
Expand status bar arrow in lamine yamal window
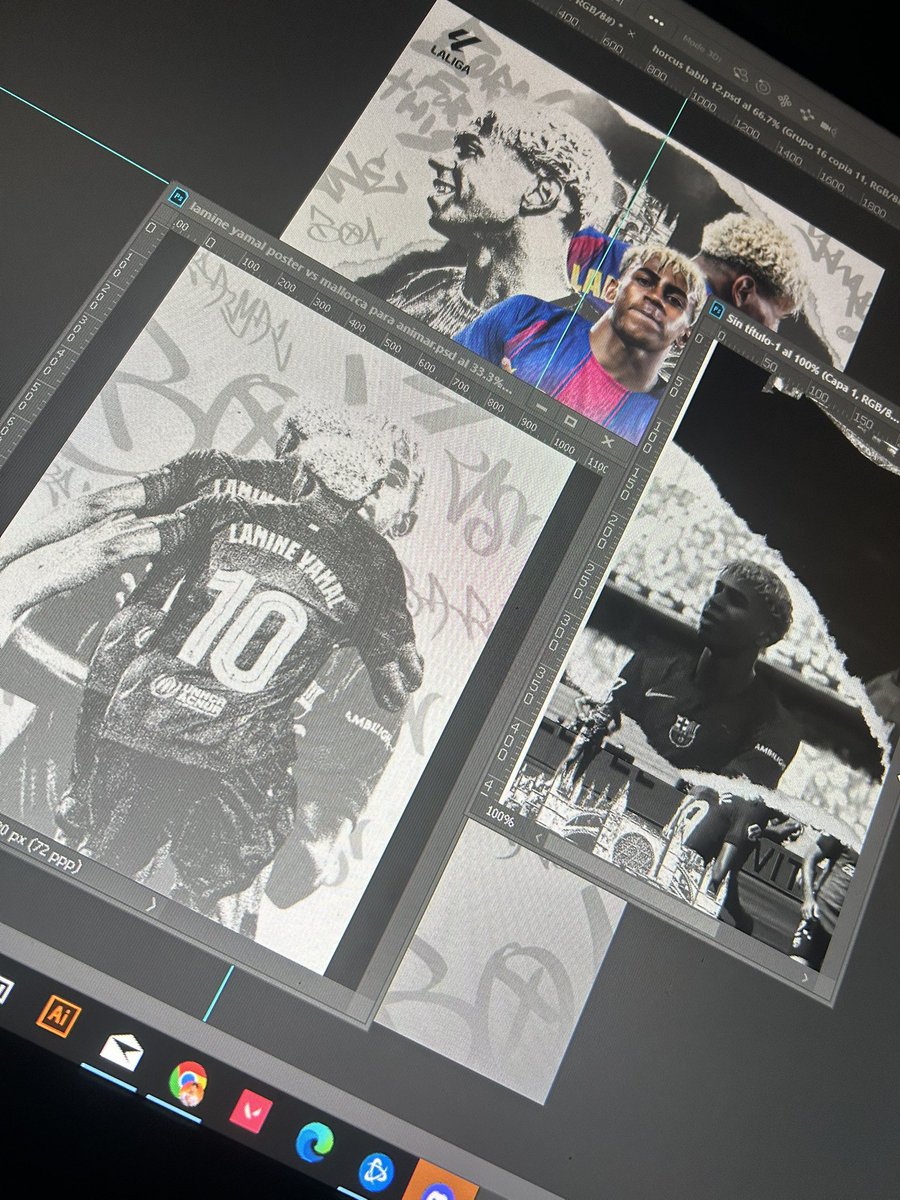(x=152, y=903)
